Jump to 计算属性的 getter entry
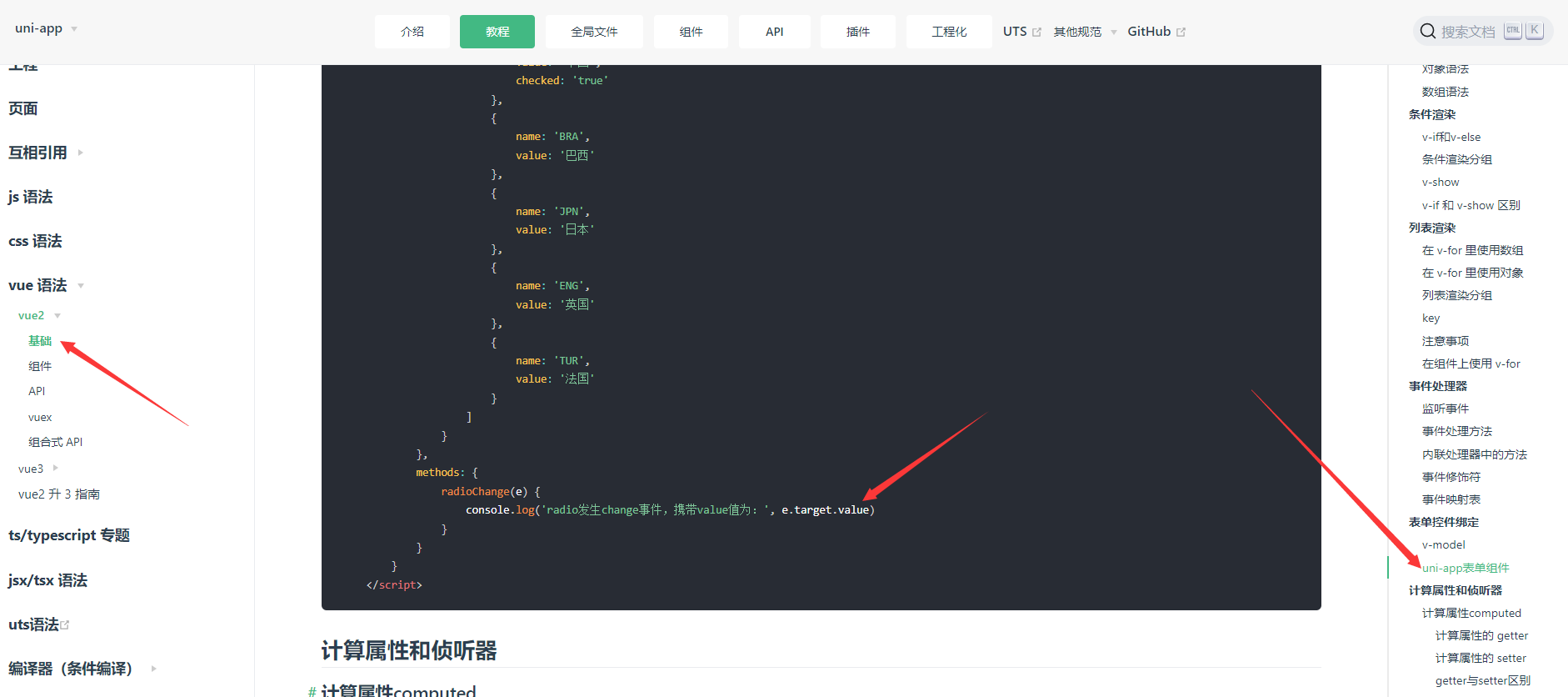The height and width of the screenshot is (697, 1568). [x=1482, y=635]
